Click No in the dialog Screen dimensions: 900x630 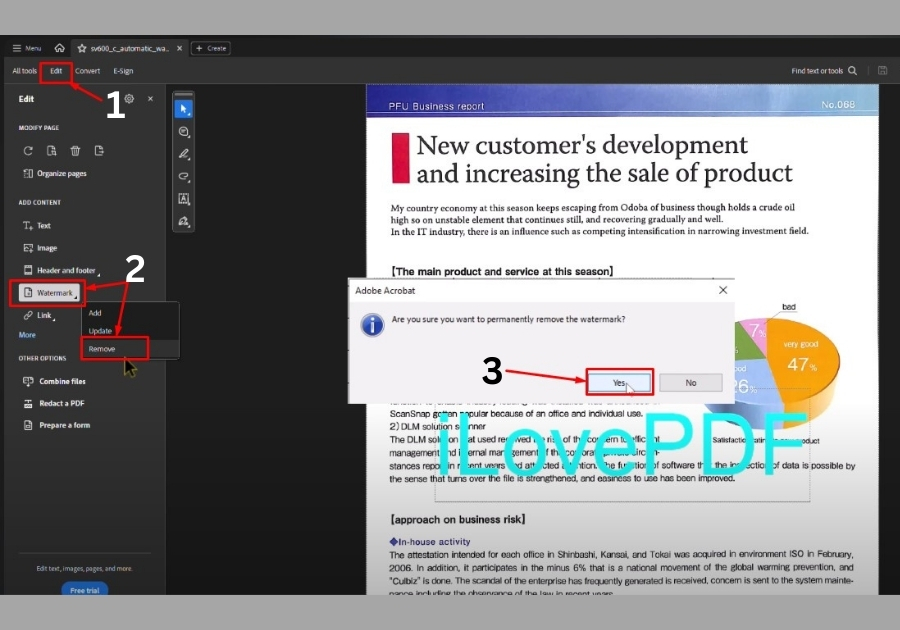[690, 382]
